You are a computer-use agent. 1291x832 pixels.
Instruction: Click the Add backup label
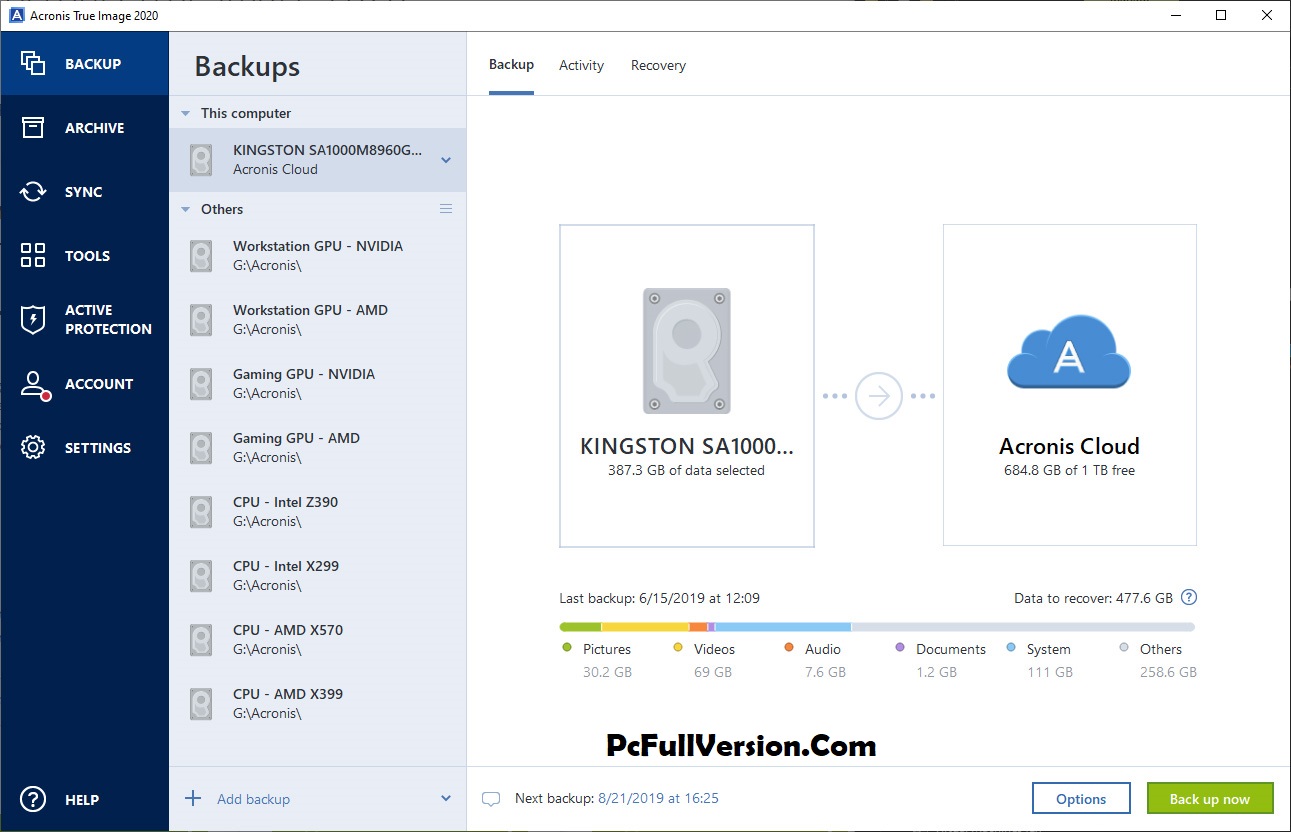253,799
